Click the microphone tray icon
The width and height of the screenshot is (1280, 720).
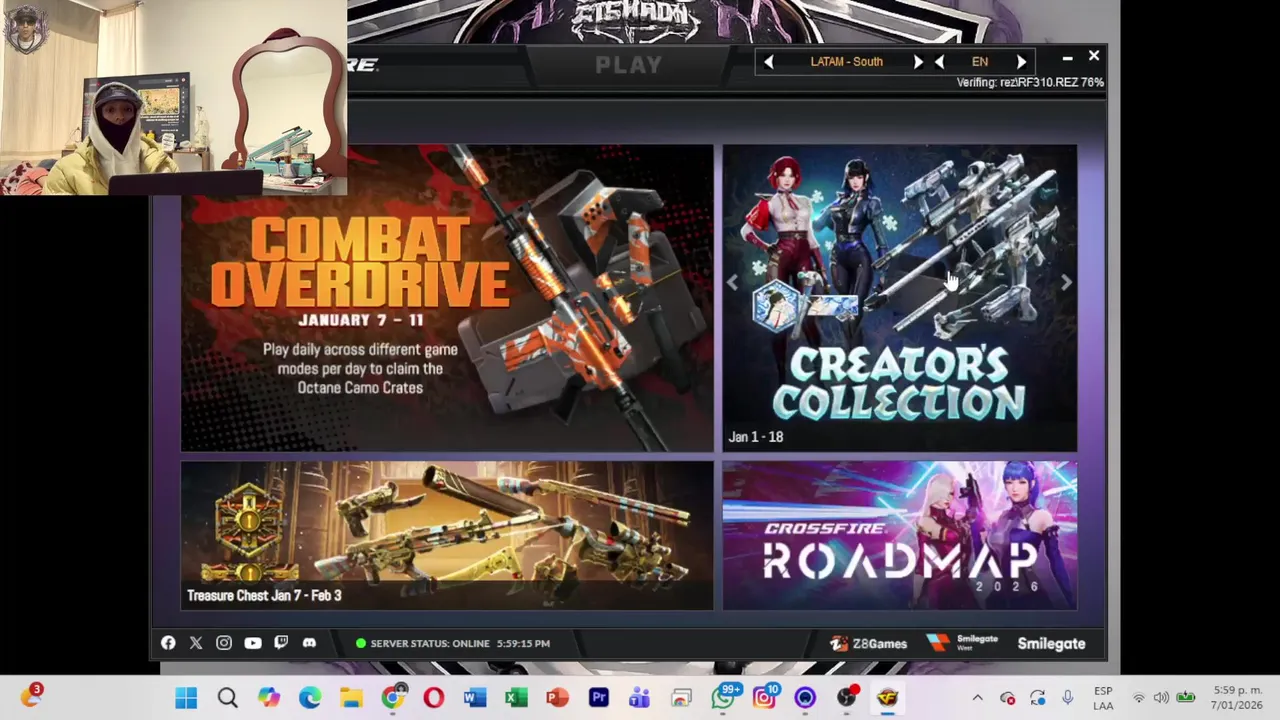pos(1068,698)
